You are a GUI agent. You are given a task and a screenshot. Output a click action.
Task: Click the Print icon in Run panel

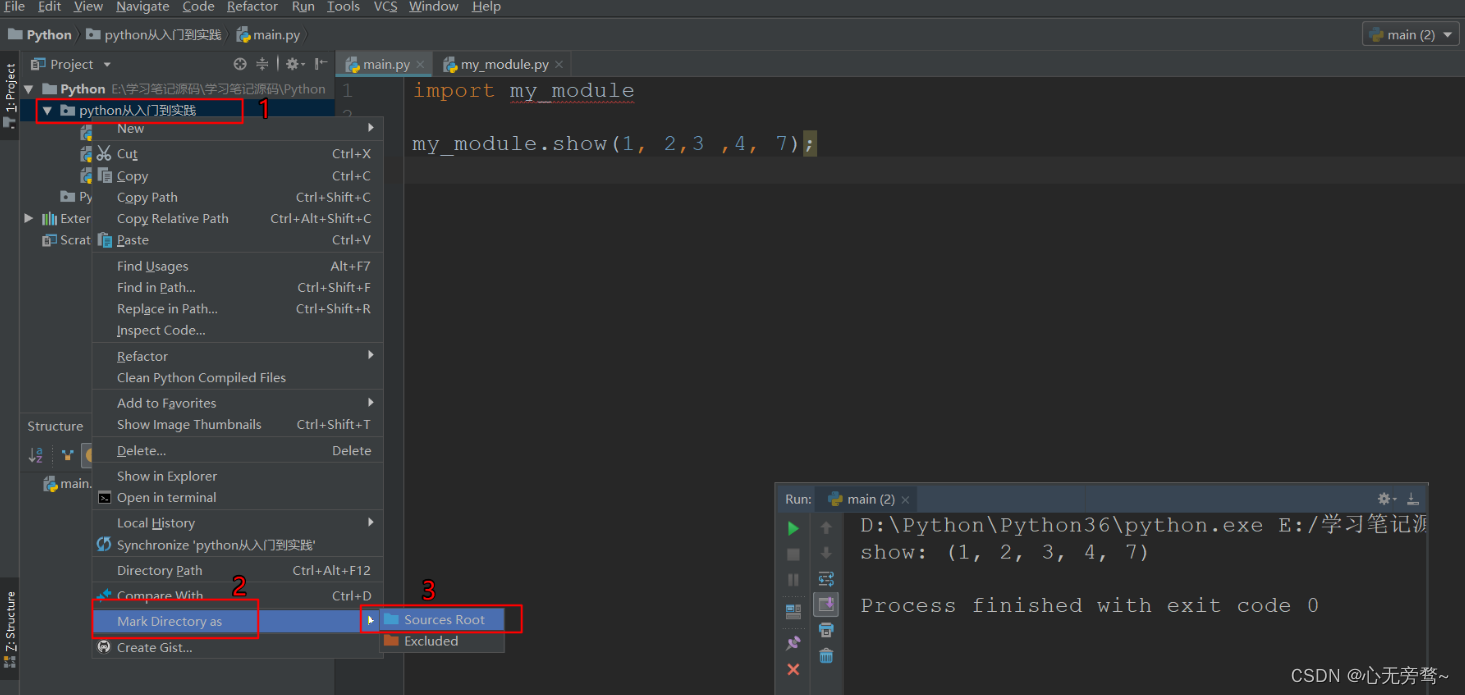826,630
